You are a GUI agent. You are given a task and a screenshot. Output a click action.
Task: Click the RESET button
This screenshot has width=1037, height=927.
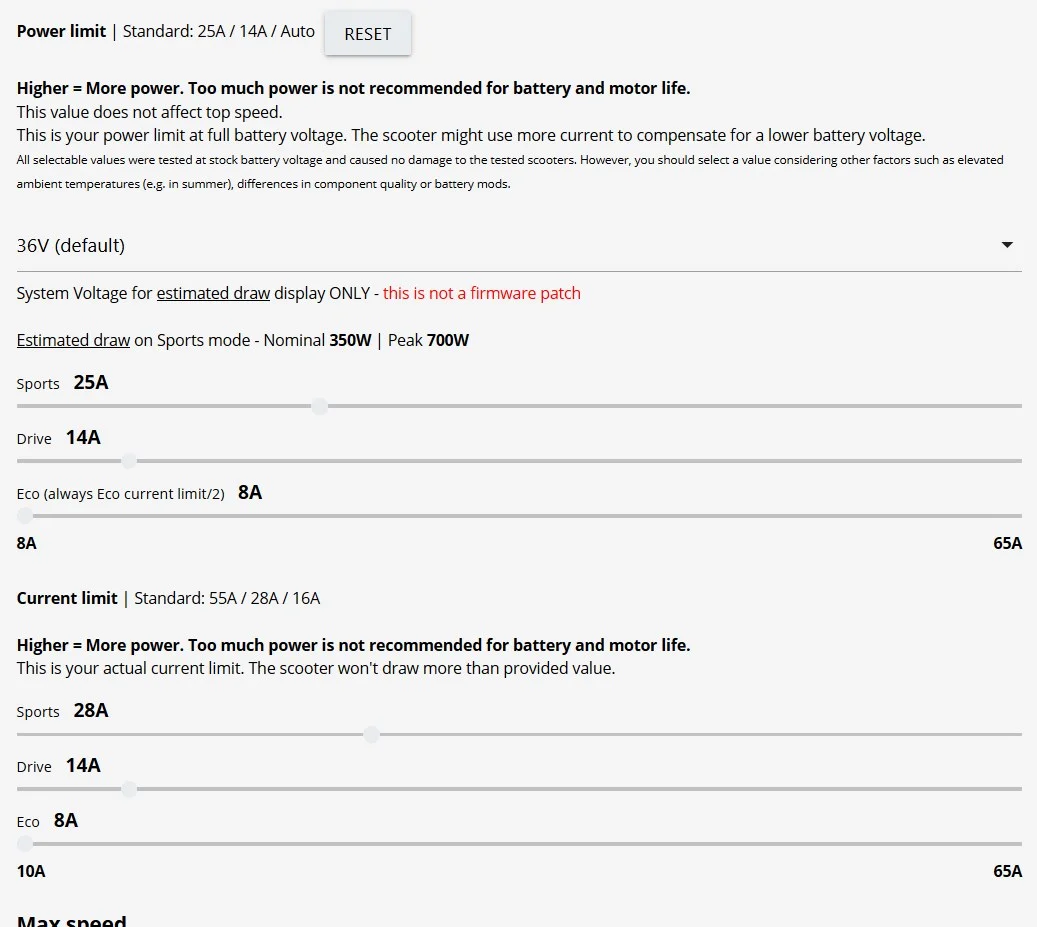367,34
